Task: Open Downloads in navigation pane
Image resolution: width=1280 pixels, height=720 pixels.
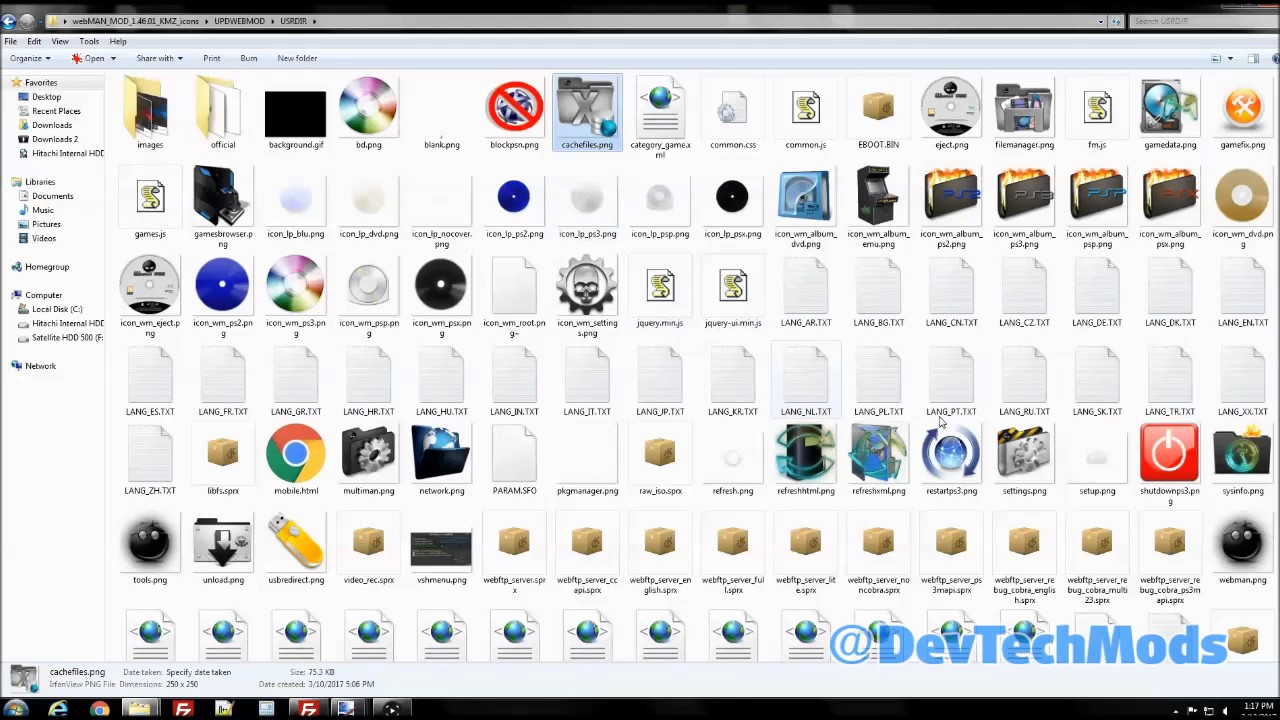Action: [x=51, y=125]
